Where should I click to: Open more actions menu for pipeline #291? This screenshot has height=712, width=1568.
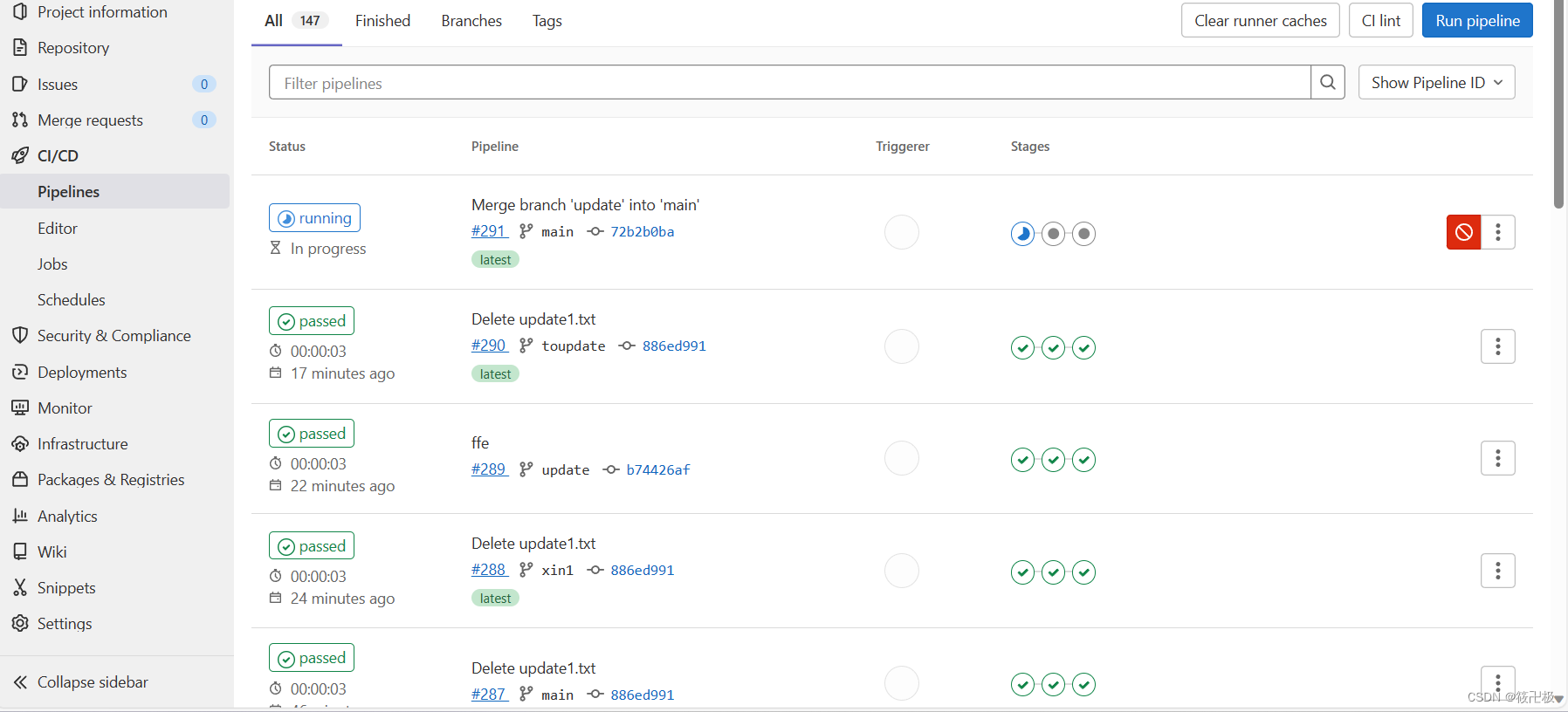[x=1498, y=232]
